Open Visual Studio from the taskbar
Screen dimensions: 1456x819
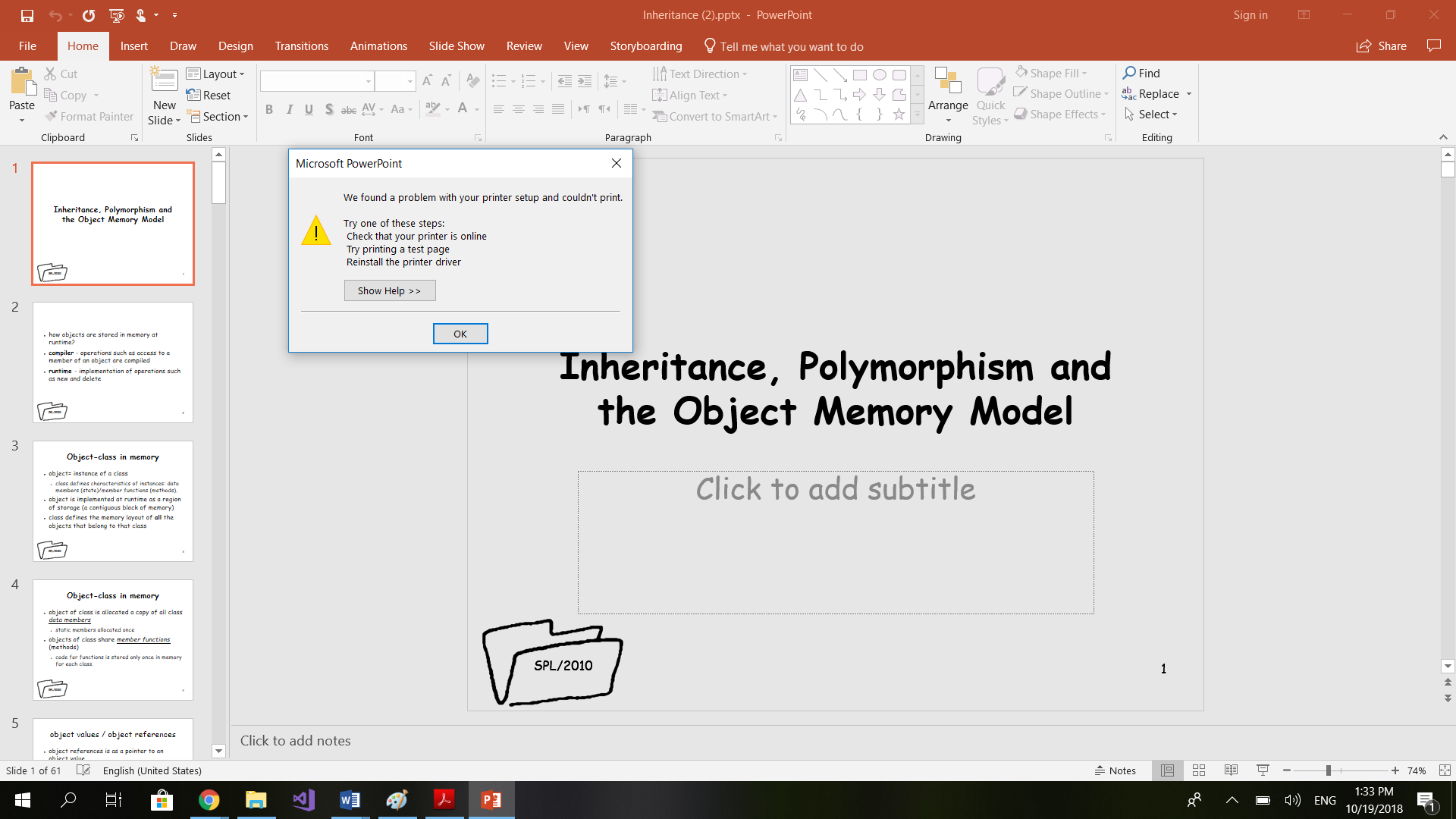pyautogui.click(x=303, y=800)
